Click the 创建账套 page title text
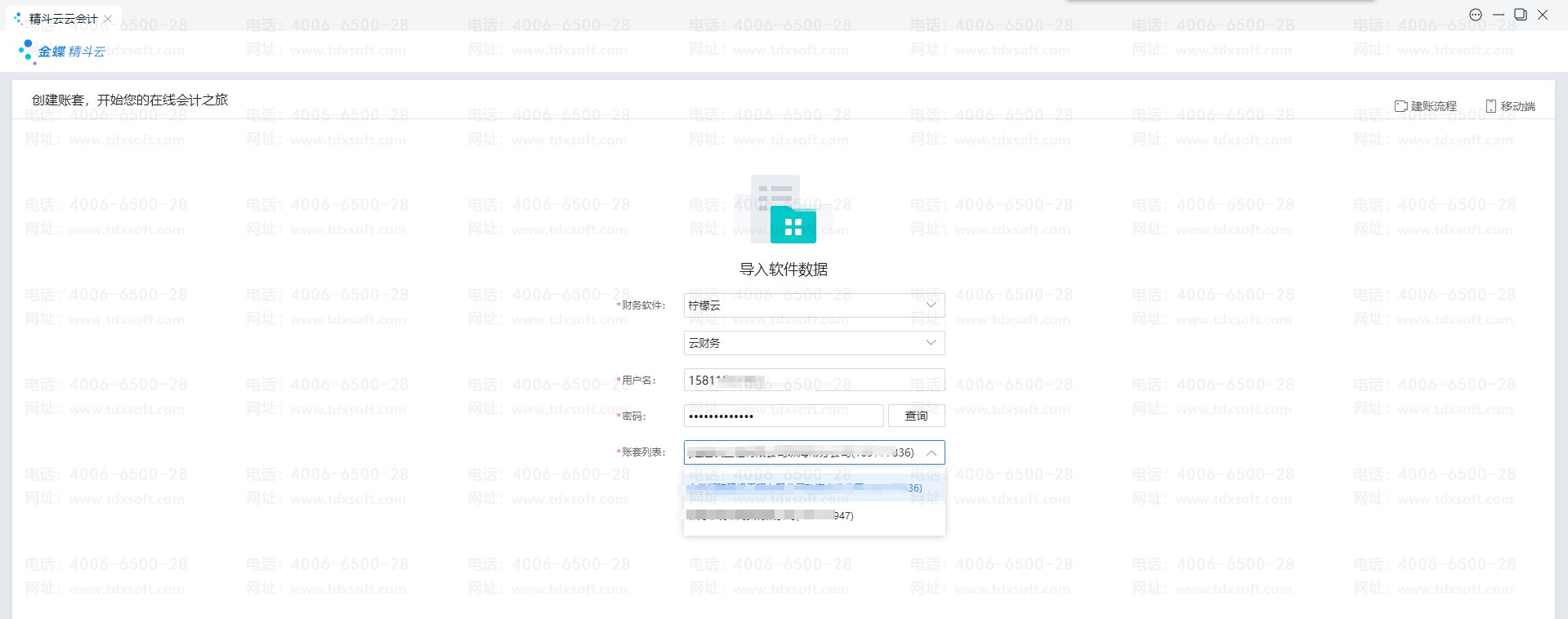1568x619 pixels. point(130,100)
